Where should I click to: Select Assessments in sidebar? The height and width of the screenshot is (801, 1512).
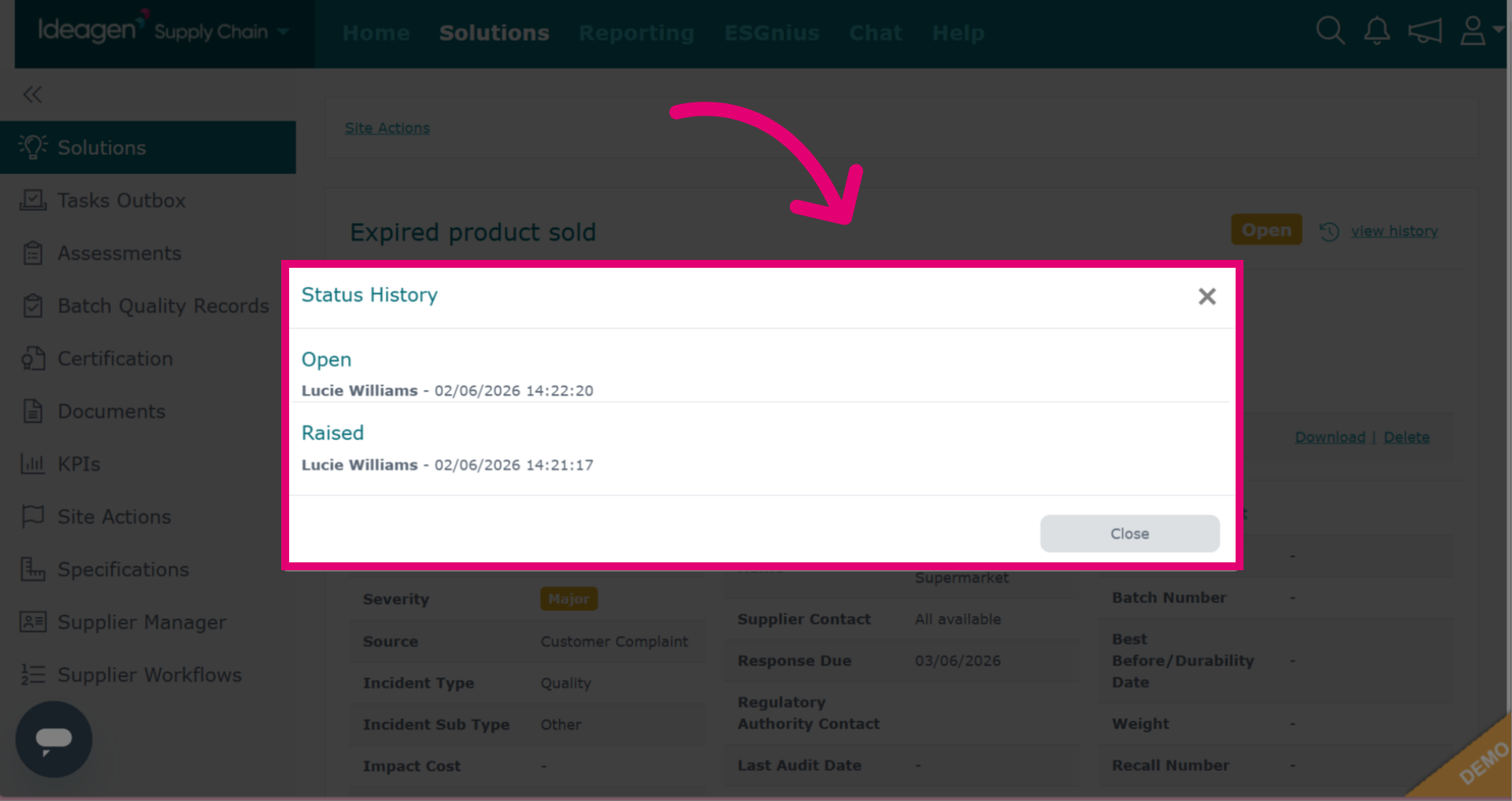(119, 253)
